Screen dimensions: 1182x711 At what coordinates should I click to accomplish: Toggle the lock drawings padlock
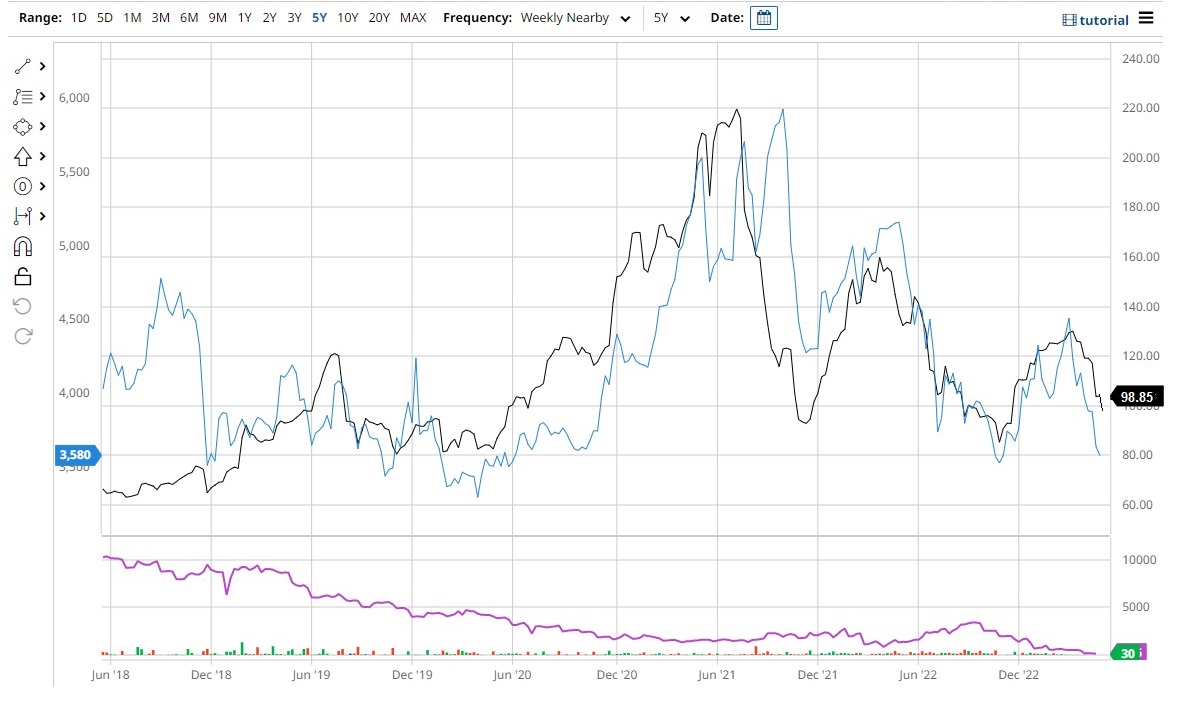pyautogui.click(x=23, y=277)
